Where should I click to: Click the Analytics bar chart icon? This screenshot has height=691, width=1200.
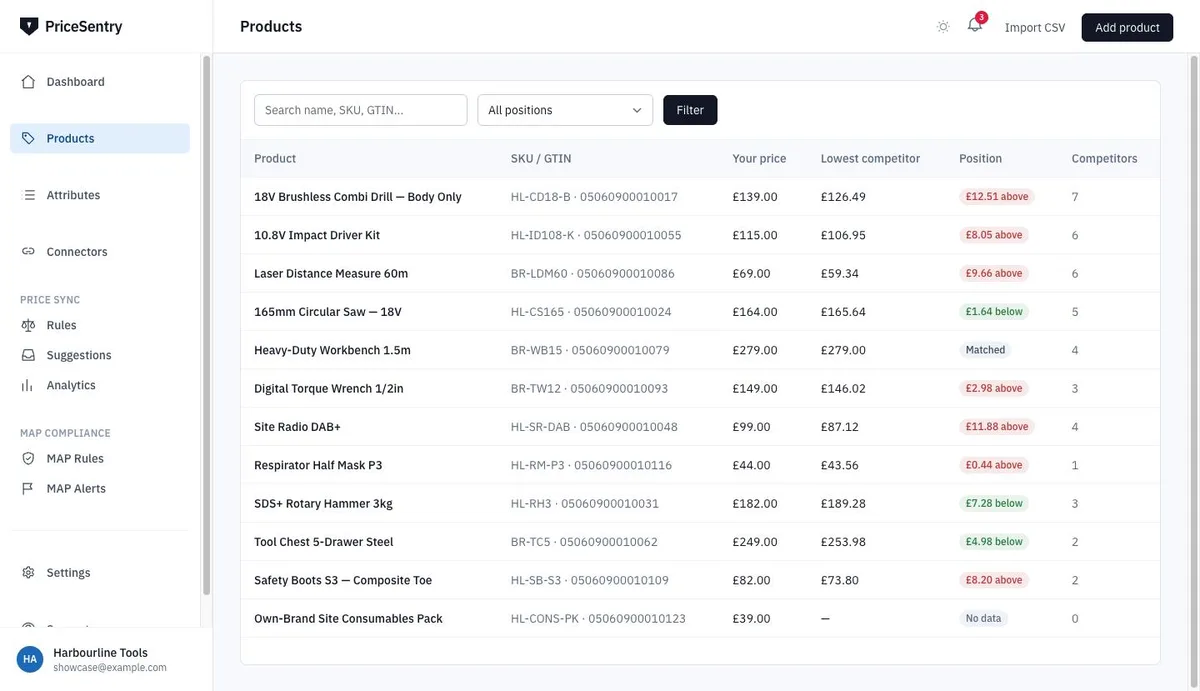tap(28, 385)
